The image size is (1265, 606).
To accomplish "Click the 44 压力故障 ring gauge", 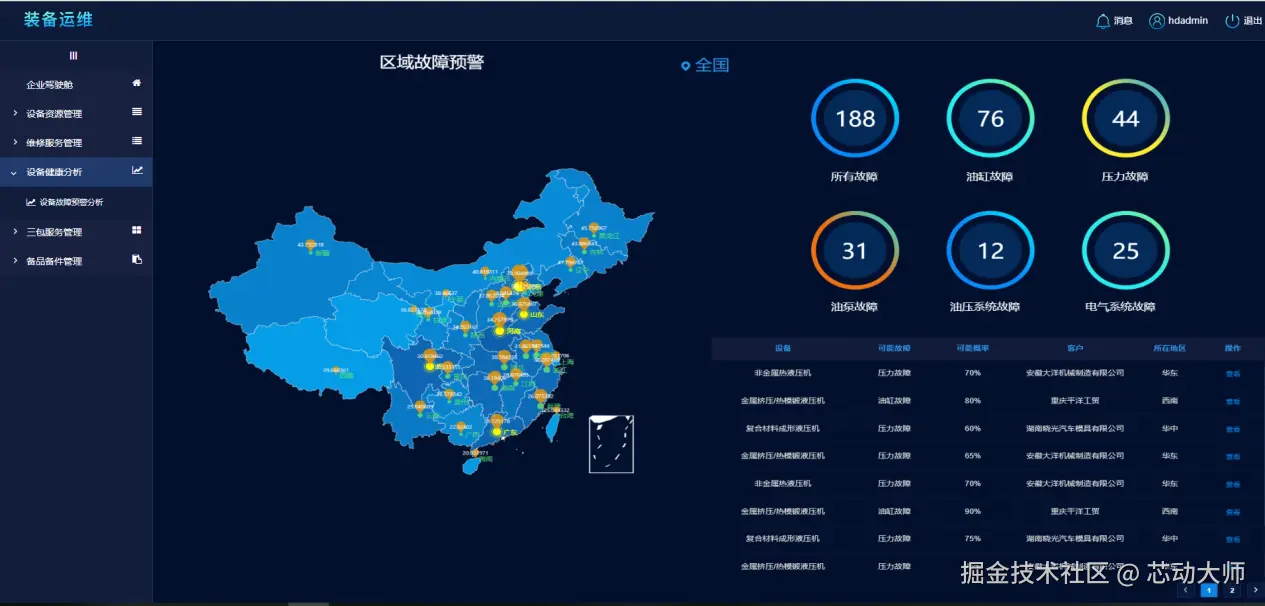I will point(1126,119).
